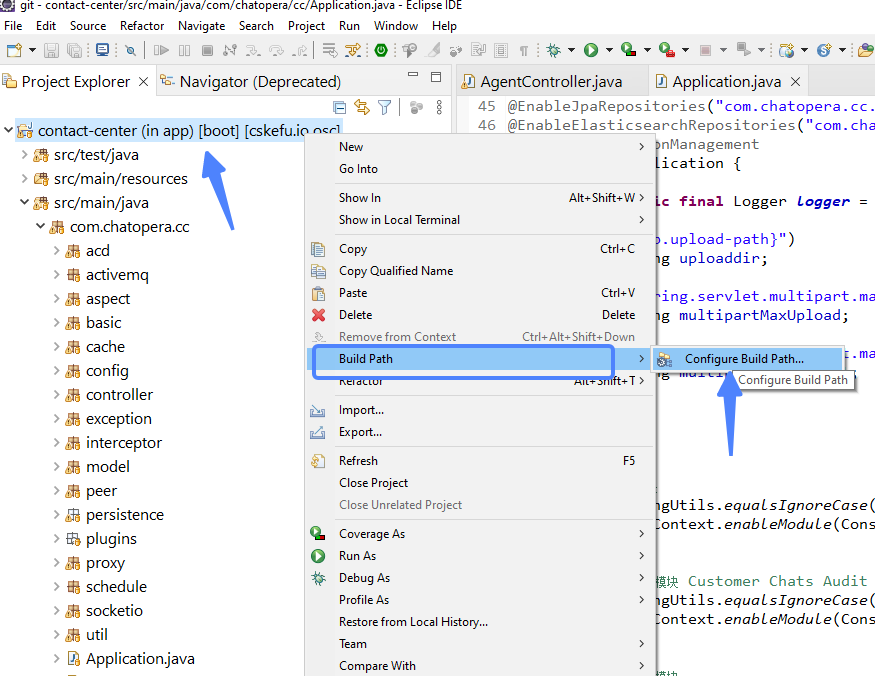Collapse the com.chatopera.cc package
The width and height of the screenshot is (875, 676).
(x=40, y=226)
